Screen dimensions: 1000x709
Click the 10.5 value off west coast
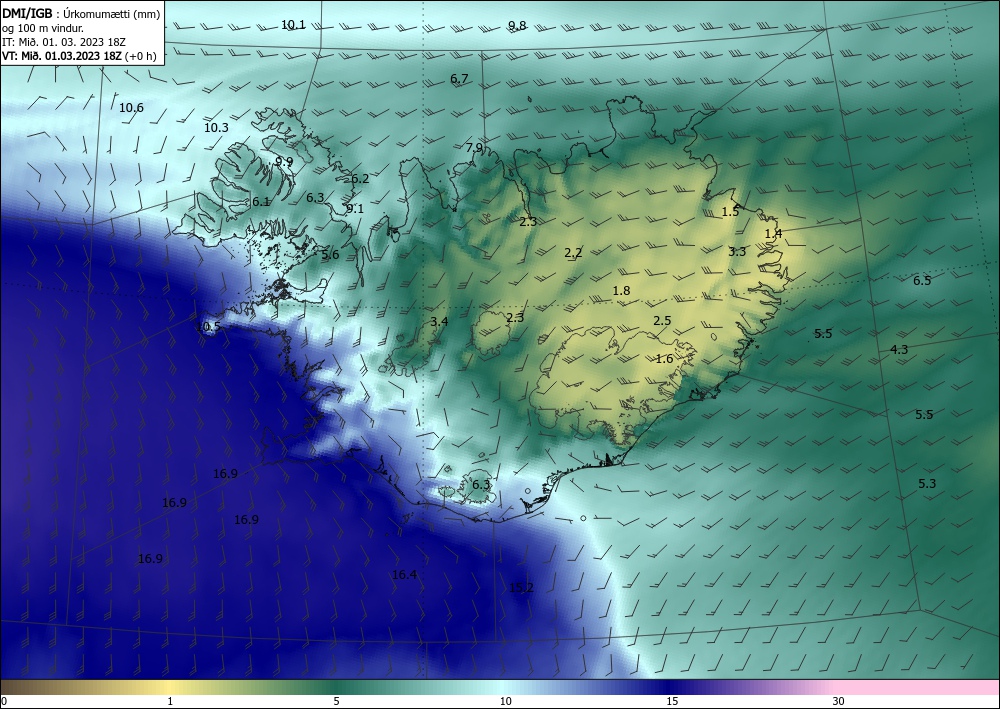coord(208,326)
